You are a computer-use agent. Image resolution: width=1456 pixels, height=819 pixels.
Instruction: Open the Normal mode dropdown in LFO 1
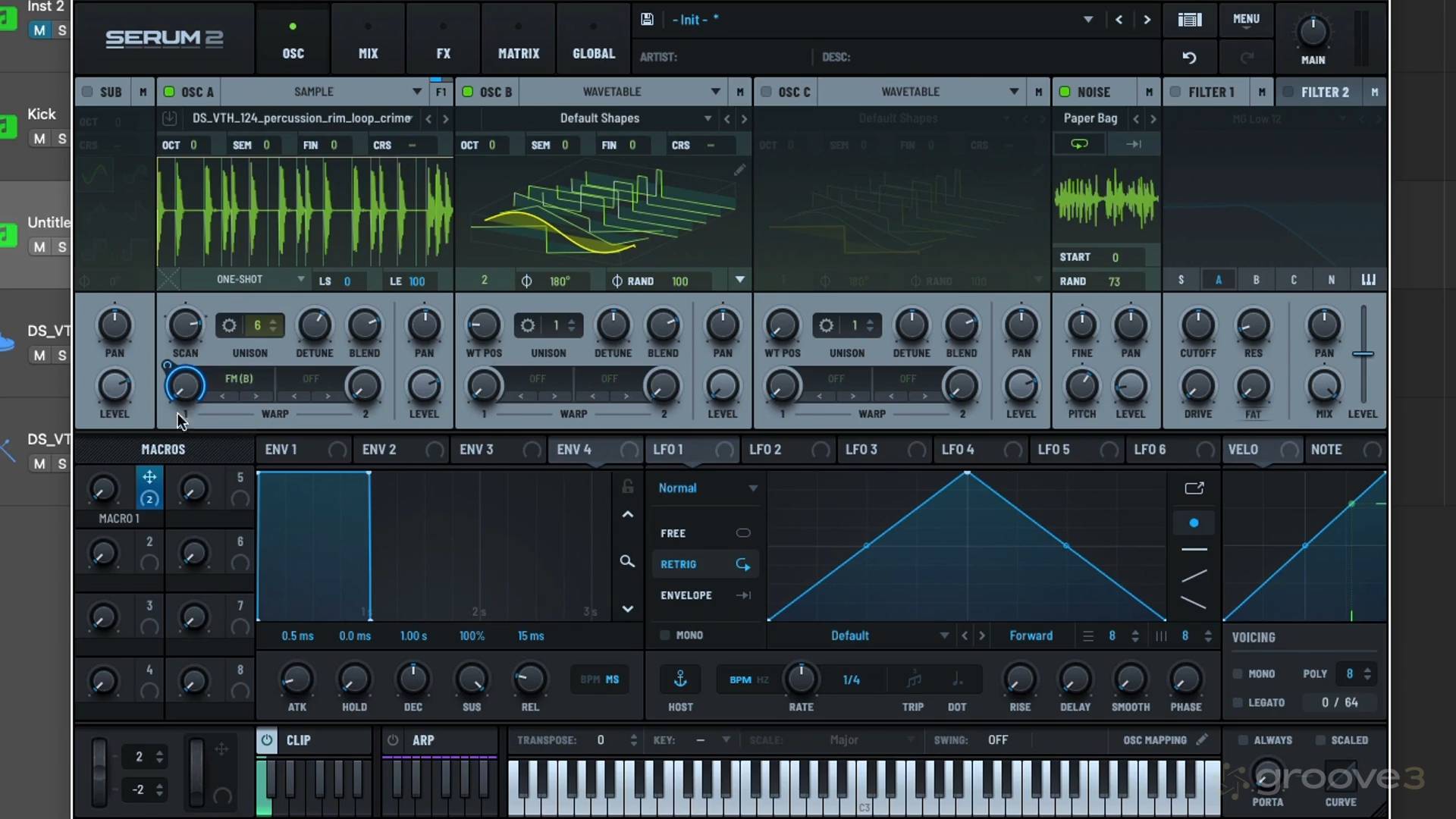tap(707, 488)
